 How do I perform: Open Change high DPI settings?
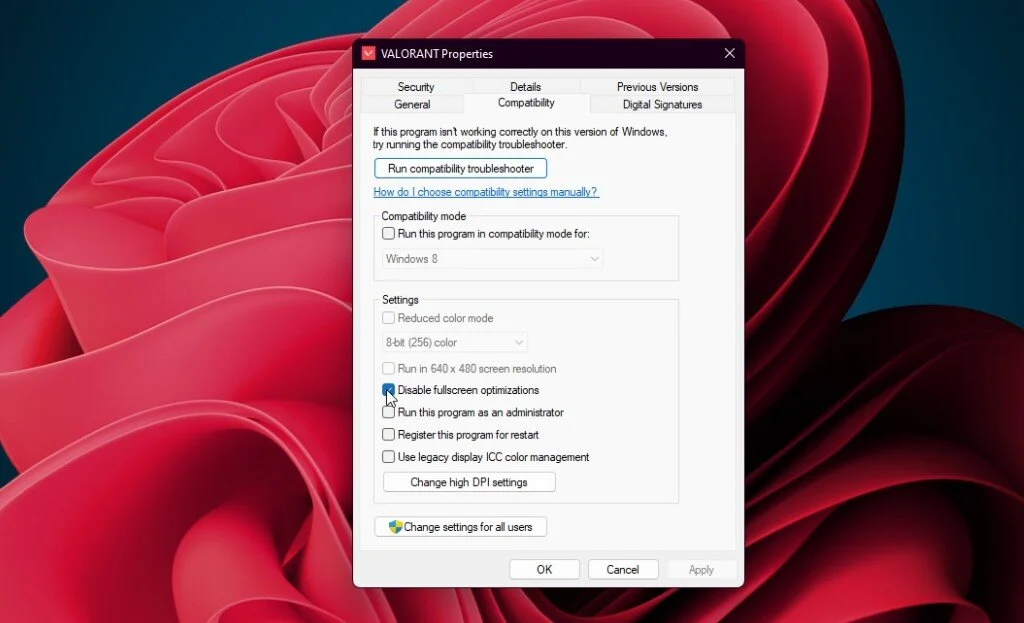tap(469, 482)
